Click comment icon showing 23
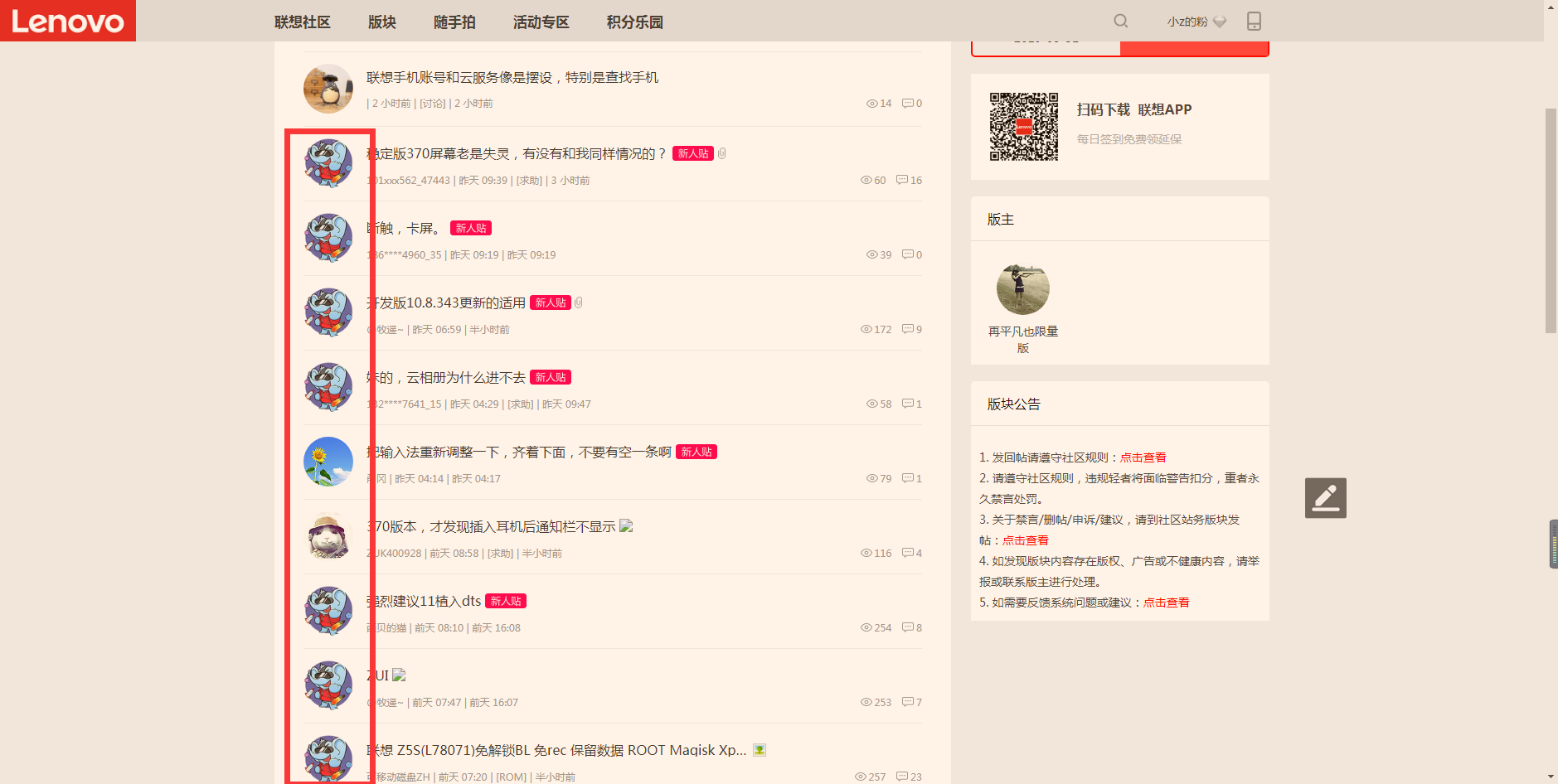1558x784 pixels. (902, 777)
